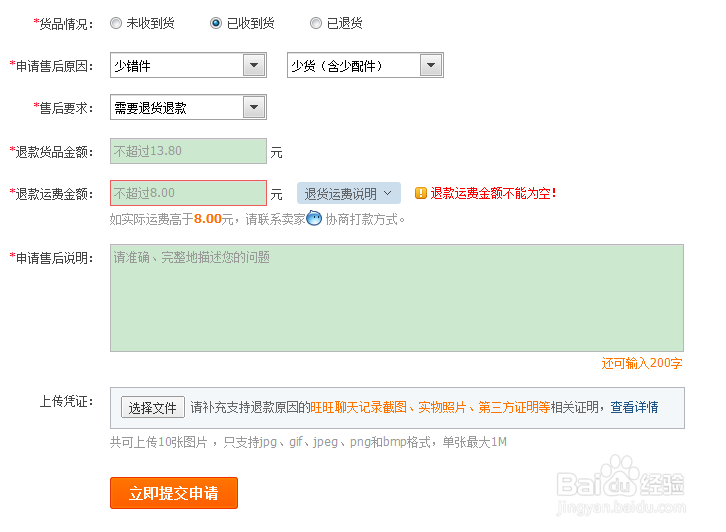Open the 需要退货退款 售后要求 dropdown
Screen dimensions: 726x532
(188, 107)
